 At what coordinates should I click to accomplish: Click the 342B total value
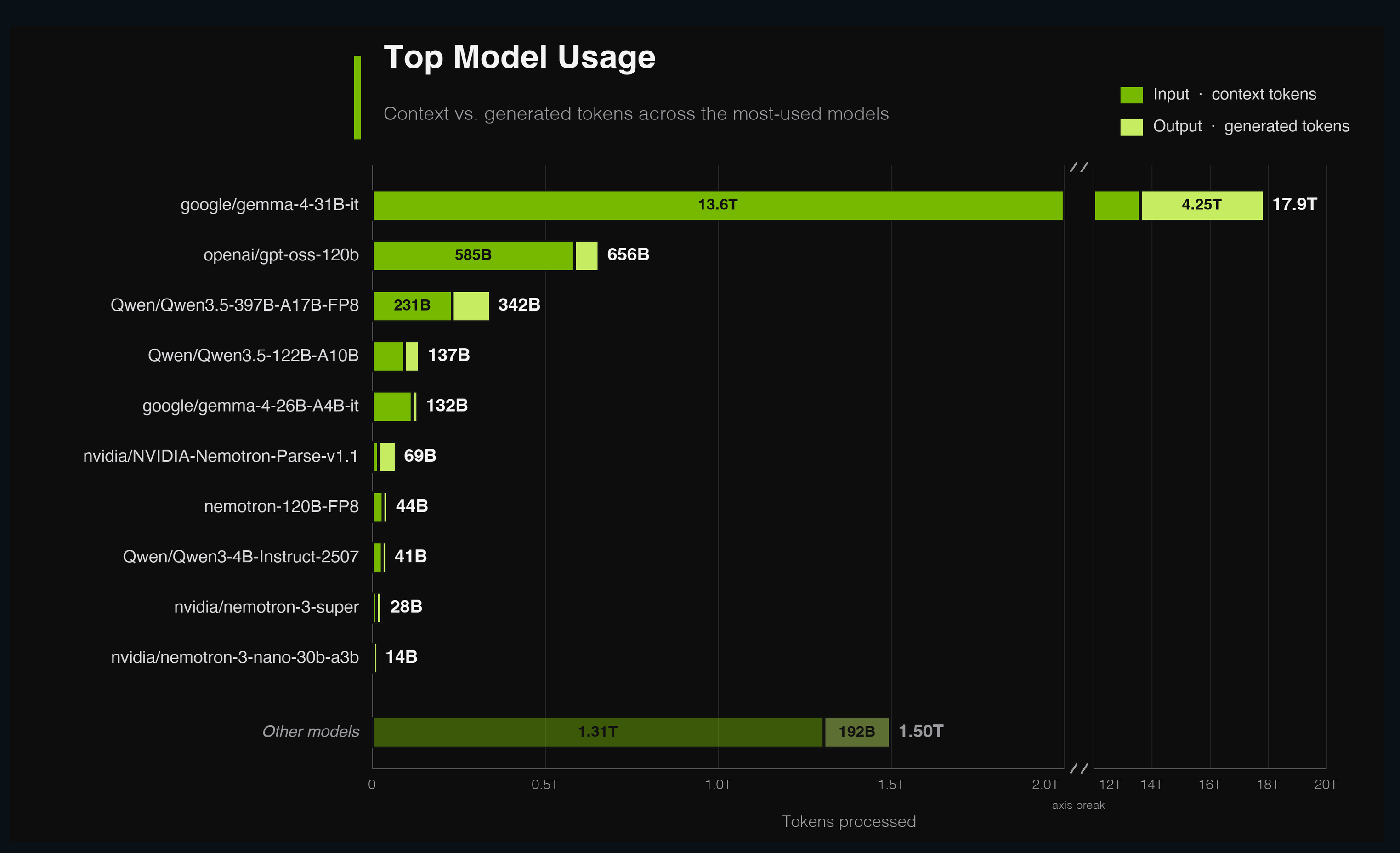519,305
